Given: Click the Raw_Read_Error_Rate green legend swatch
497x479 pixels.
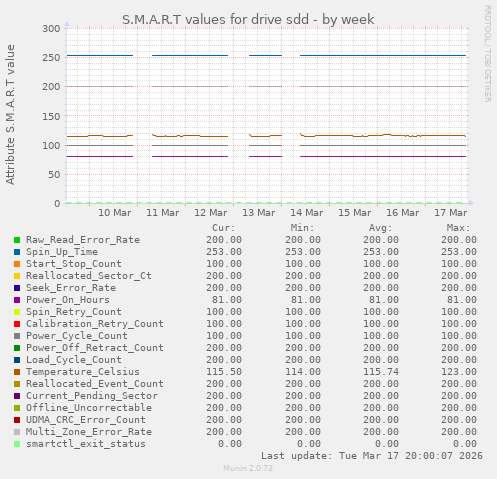Looking at the screenshot, I should pos(17,240).
